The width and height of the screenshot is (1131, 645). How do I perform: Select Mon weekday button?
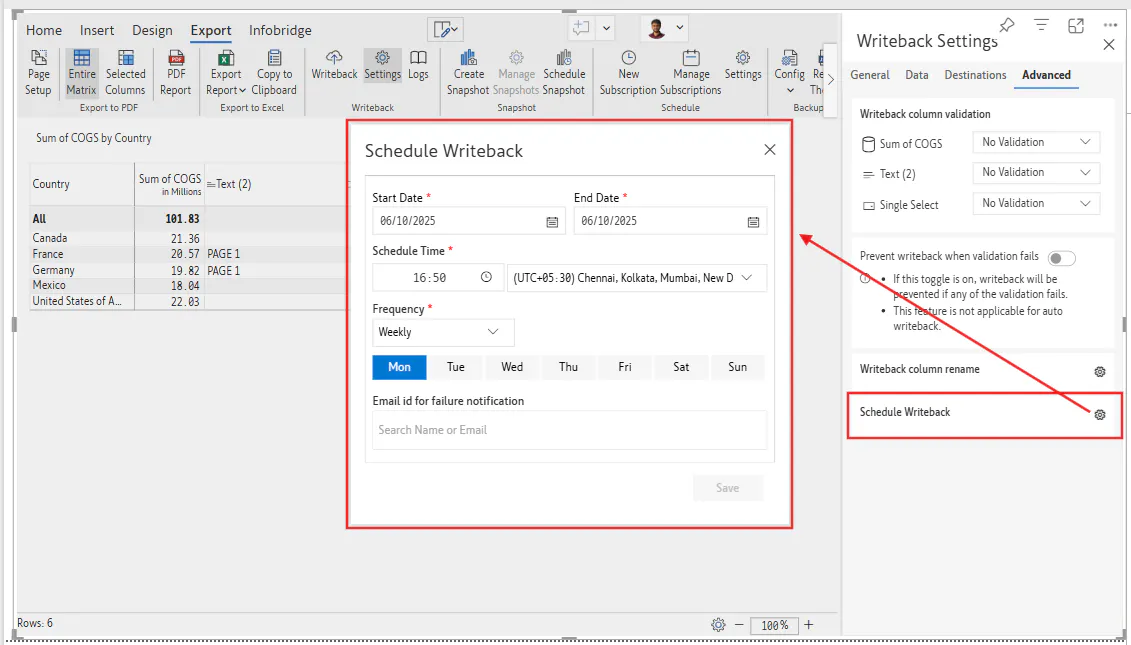tap(399, 367)
